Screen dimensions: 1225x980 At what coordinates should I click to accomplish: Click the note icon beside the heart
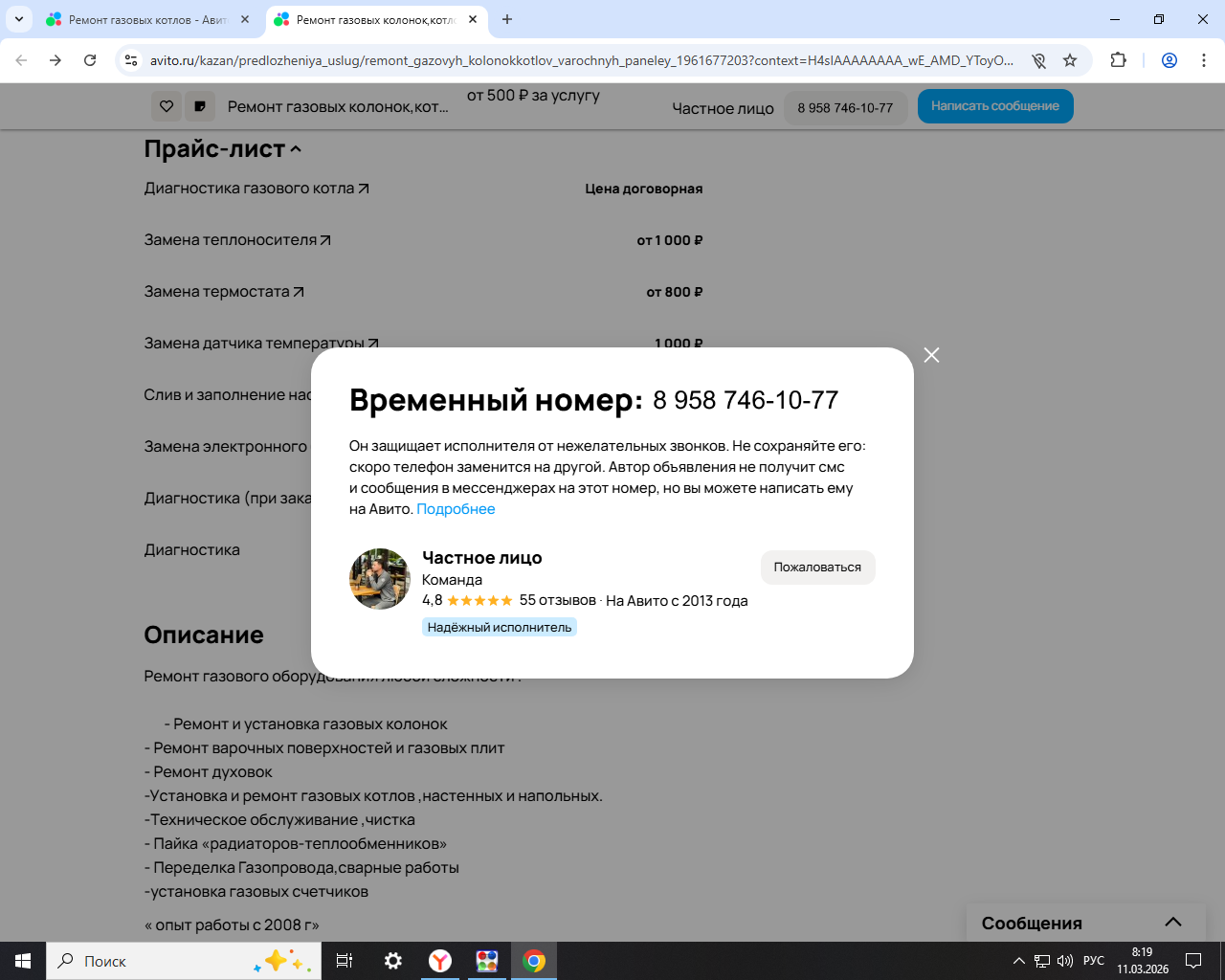[199, 106]
